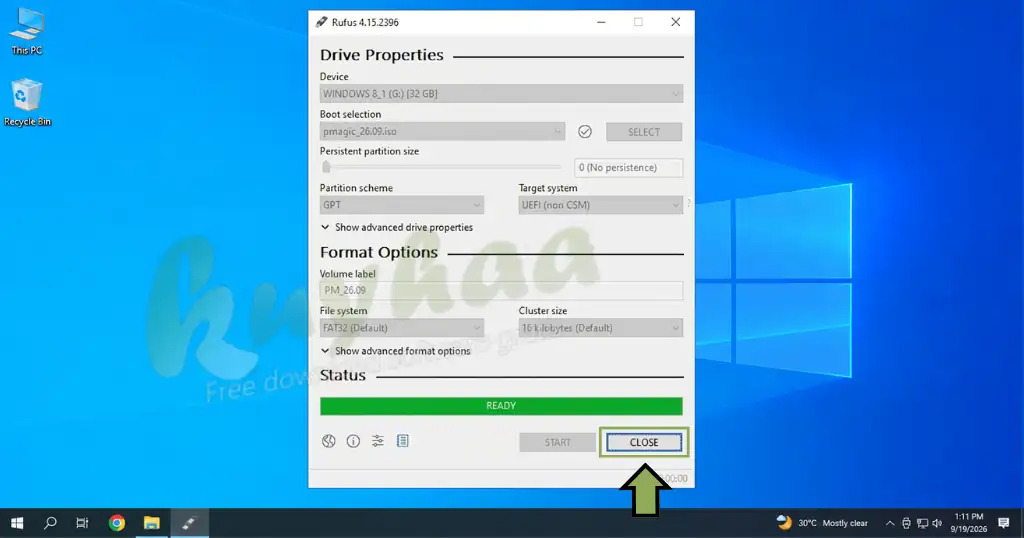Close the Rufus window with X

(x=676, y=22)
